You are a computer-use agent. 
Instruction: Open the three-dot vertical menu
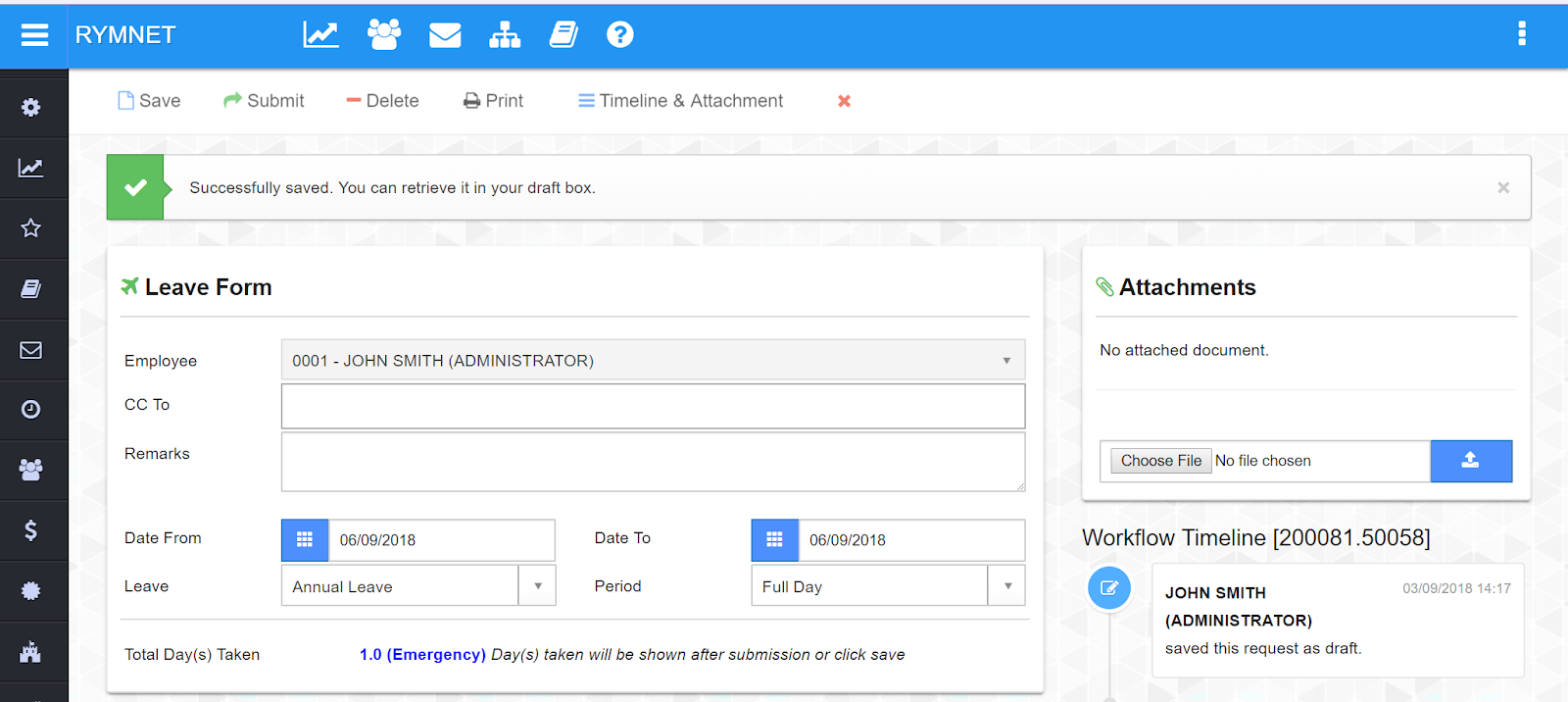coord(1521,34)
